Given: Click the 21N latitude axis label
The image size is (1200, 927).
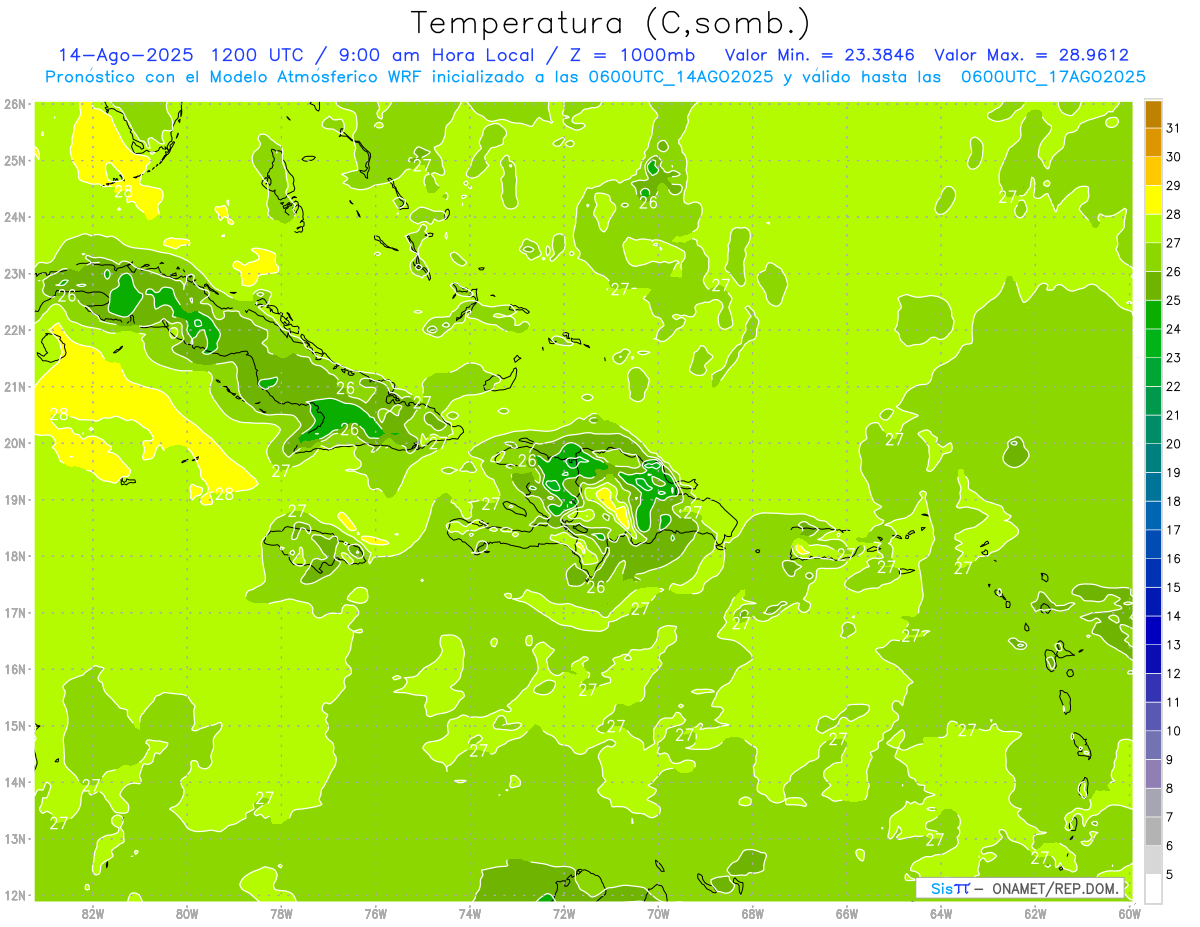Looking at the screenshot, I should pyautogui.click(x=14, y=386).
